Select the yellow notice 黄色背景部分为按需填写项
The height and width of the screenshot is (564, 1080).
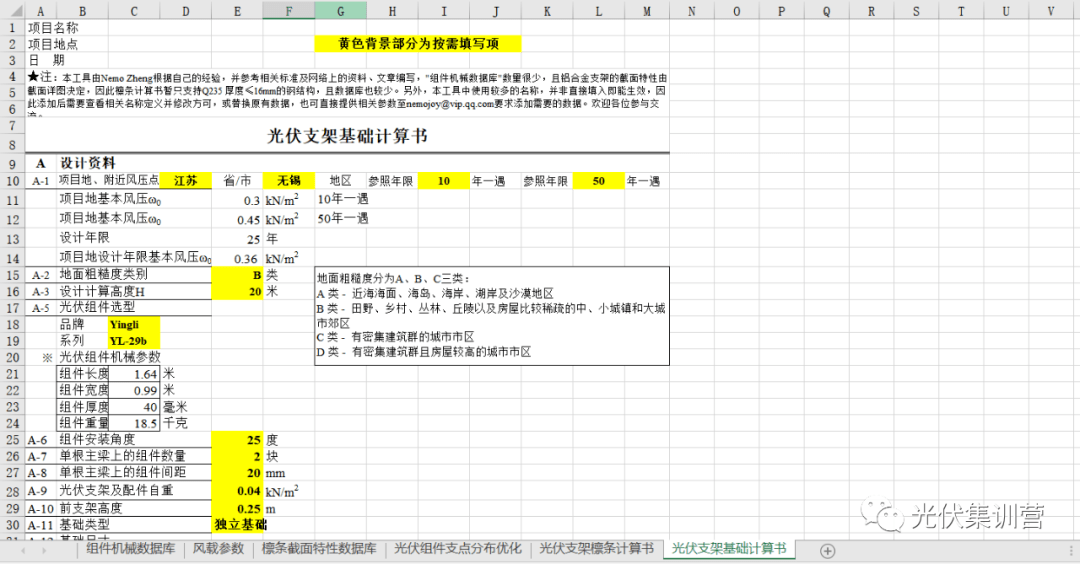coord(418,44)
